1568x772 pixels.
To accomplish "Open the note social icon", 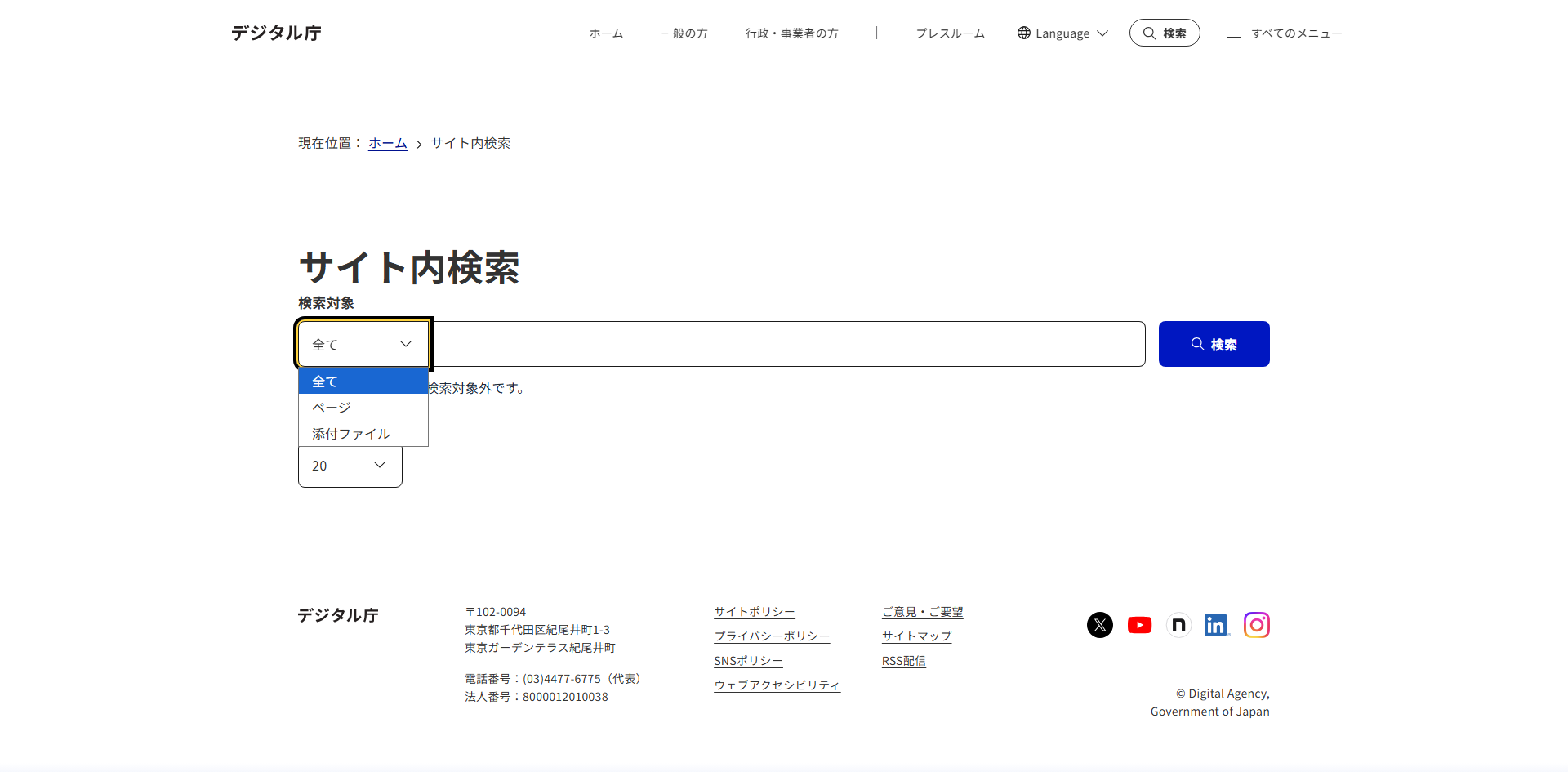I will 1178,625.
